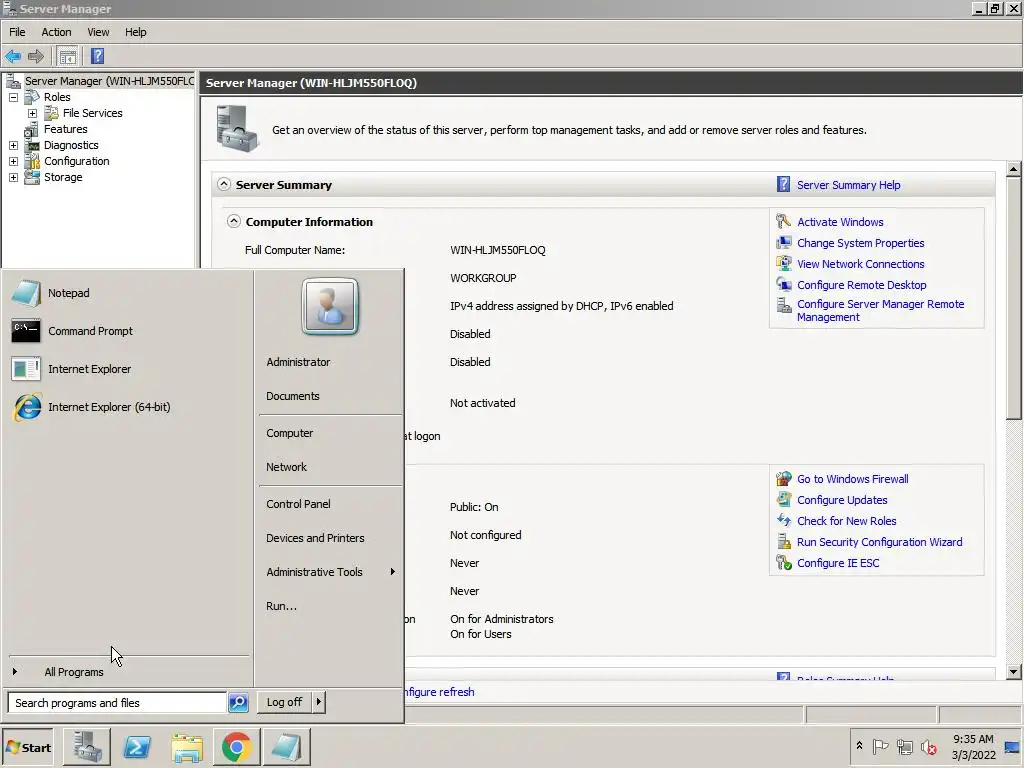Open Windows Explorer from taskbar
Viewport: 1024px width, 768px height.
pos(187,747)
